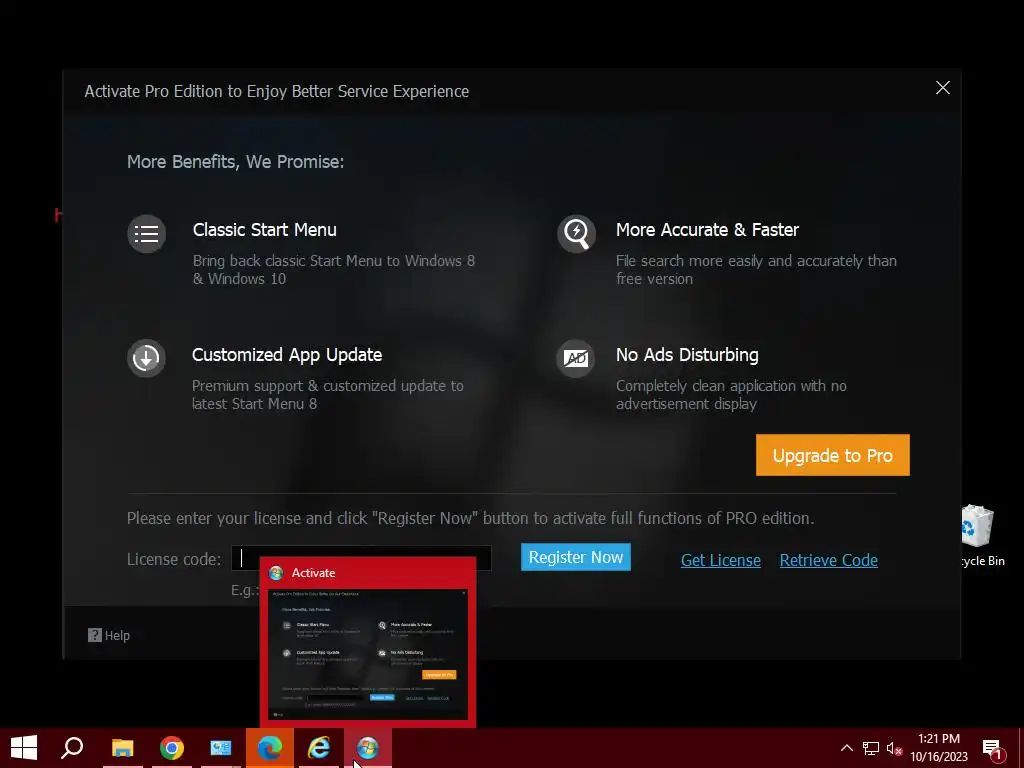Click the "Classic Start Menu" heading

pos(264,230)
